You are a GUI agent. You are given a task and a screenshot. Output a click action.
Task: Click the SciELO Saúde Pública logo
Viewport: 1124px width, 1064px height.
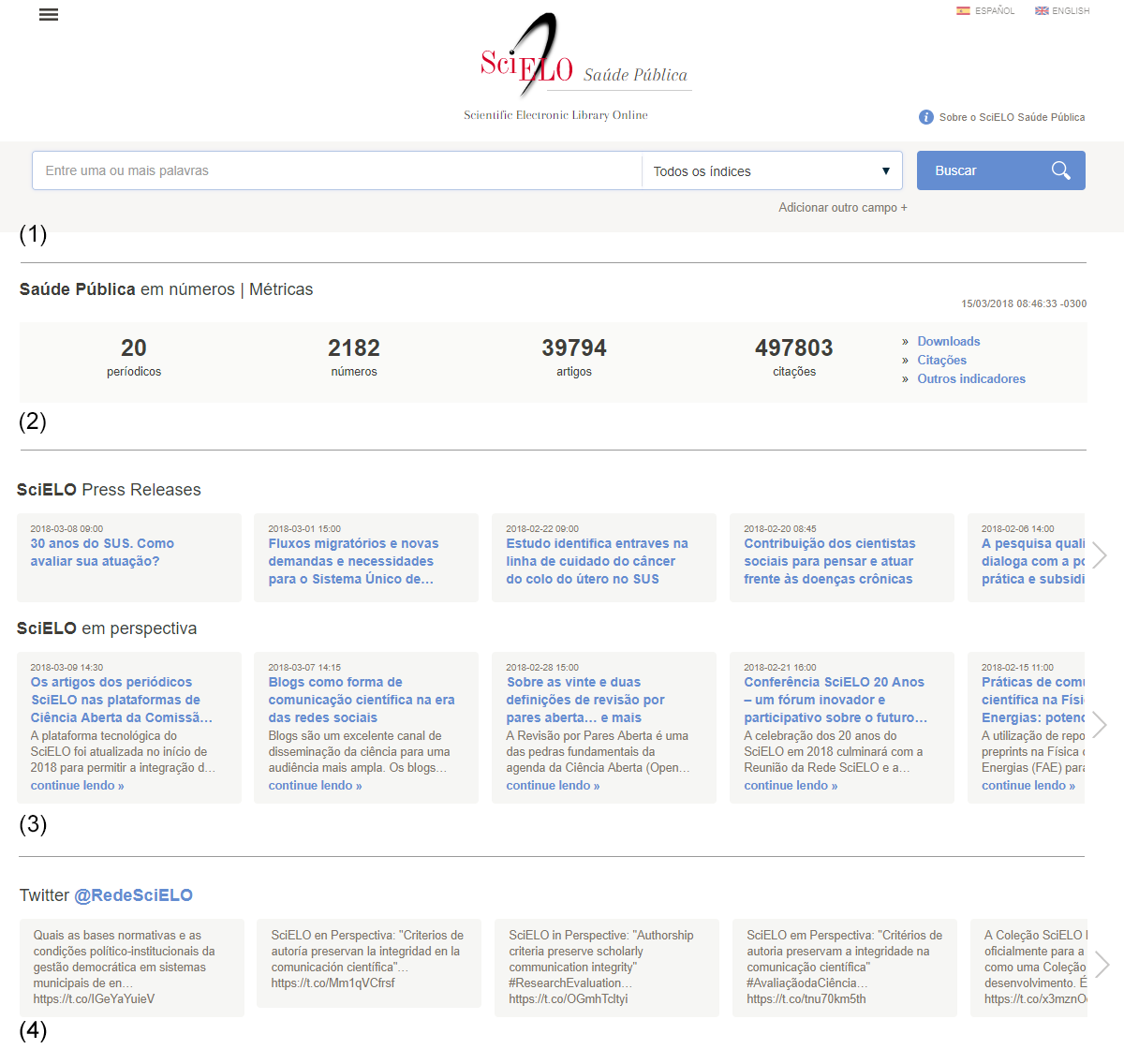(584, 56)
